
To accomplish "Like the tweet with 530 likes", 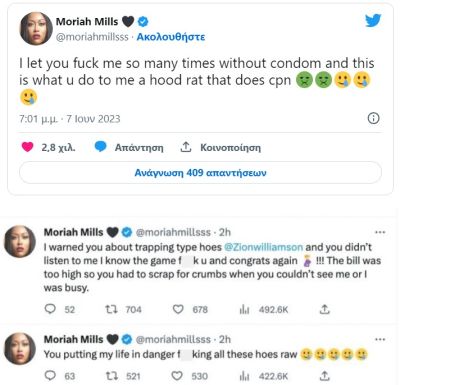I will [177, 376].
